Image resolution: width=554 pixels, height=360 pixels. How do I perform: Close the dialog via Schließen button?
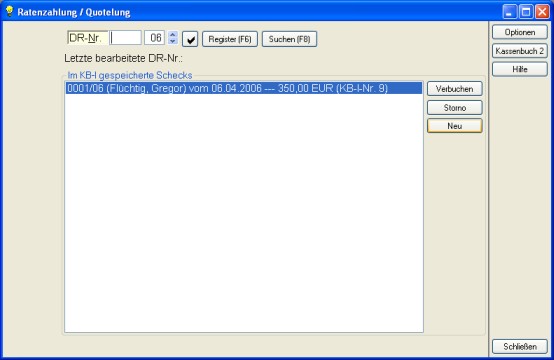pos(520,347)
